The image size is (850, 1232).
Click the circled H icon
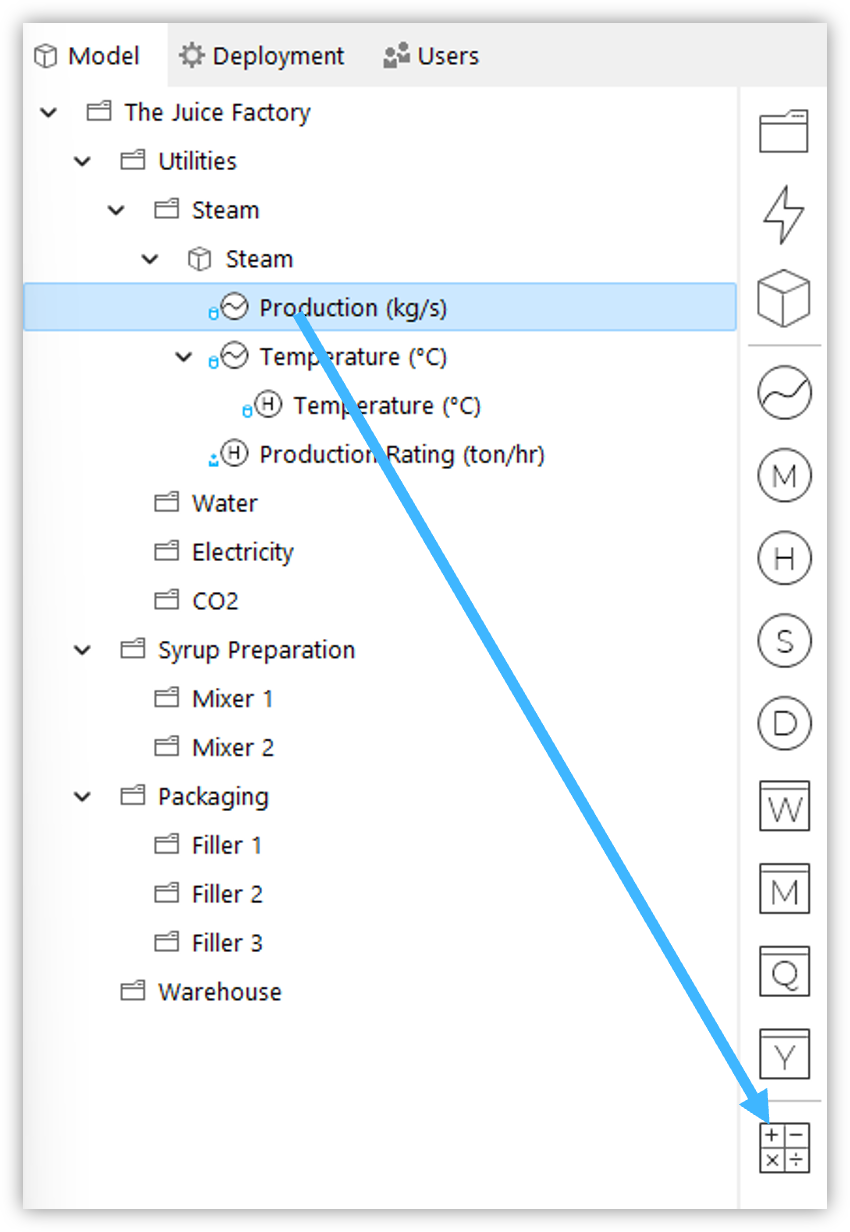click(784, 558)
